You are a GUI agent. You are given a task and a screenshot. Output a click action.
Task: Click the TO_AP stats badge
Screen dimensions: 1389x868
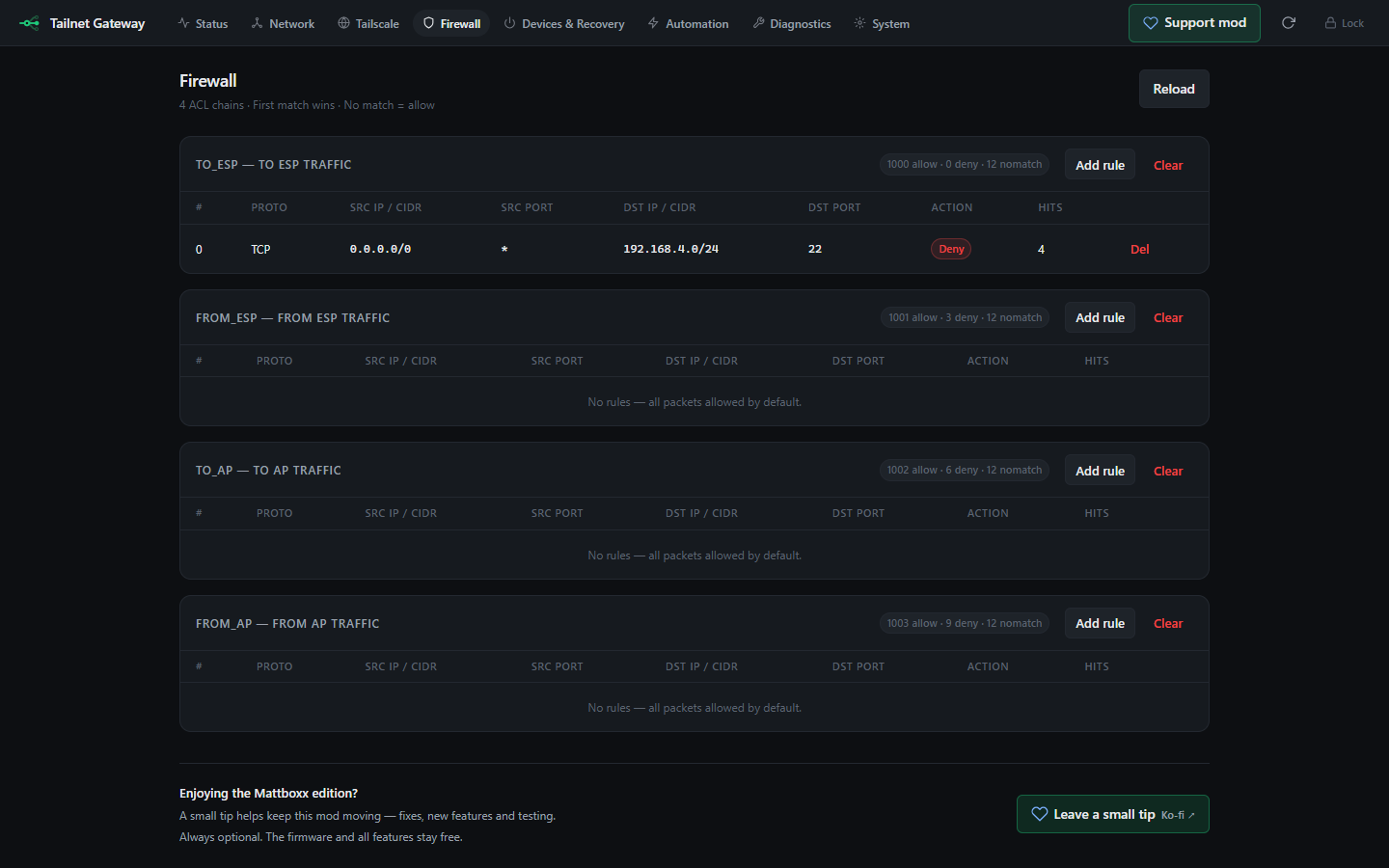coord(965,470)
